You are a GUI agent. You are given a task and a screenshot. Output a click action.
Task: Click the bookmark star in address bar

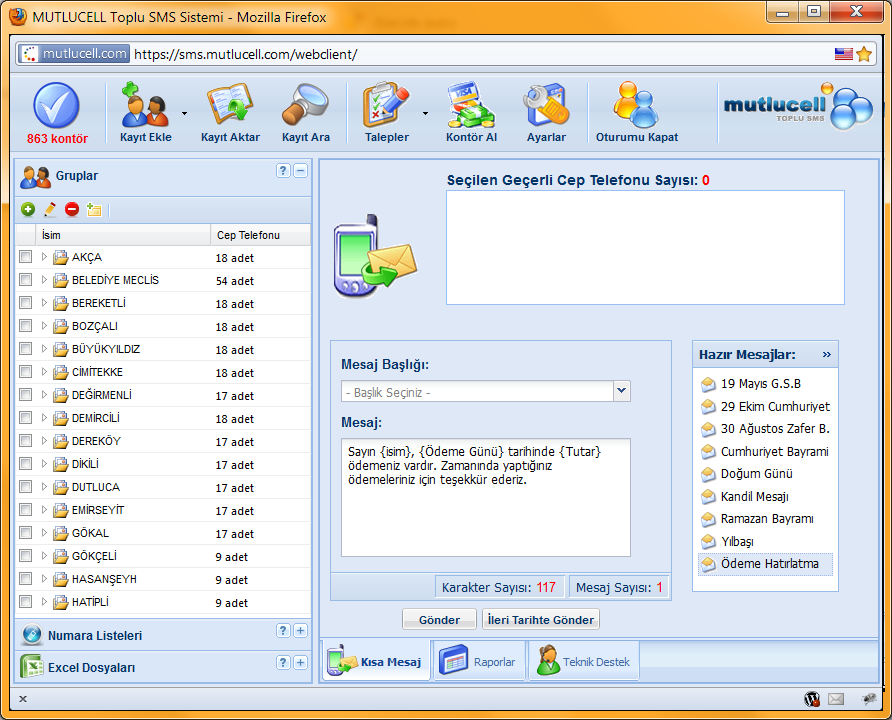(864, 54)
